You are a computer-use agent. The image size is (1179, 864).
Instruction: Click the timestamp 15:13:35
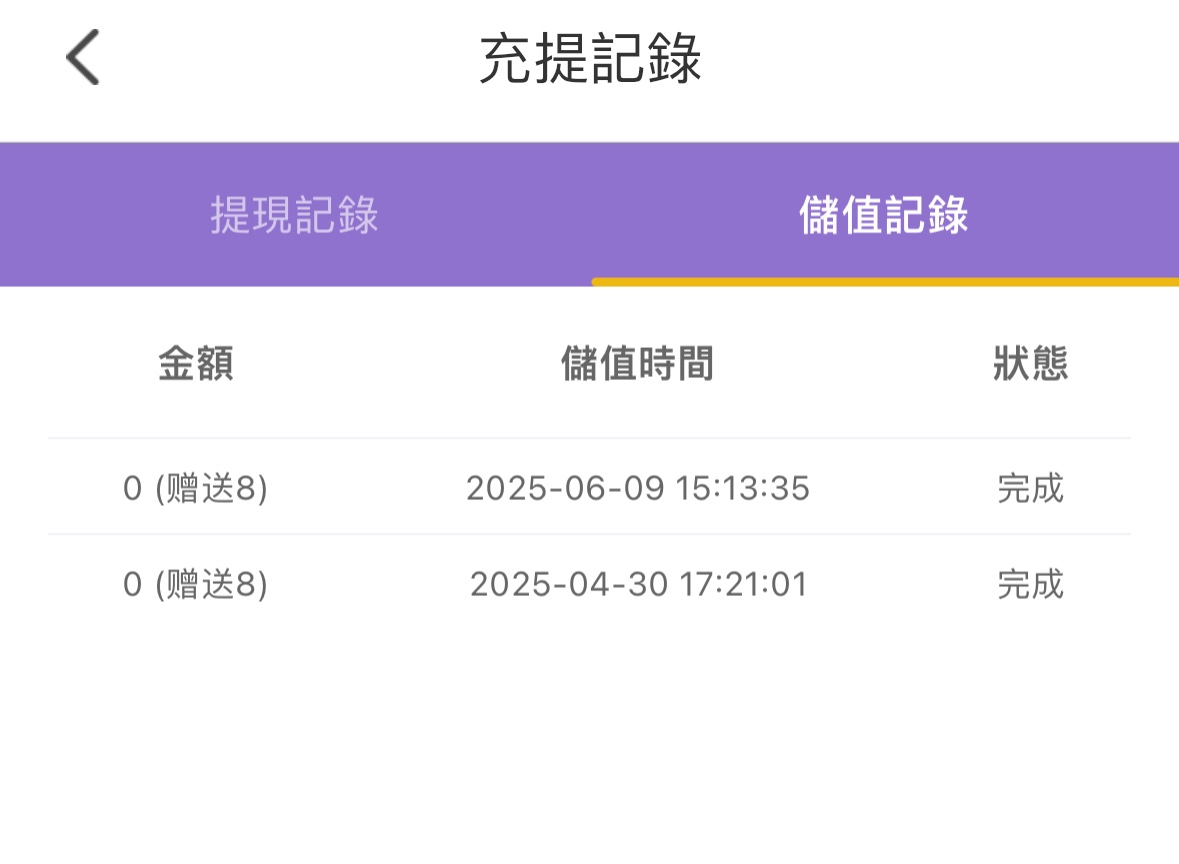point(742,489)
